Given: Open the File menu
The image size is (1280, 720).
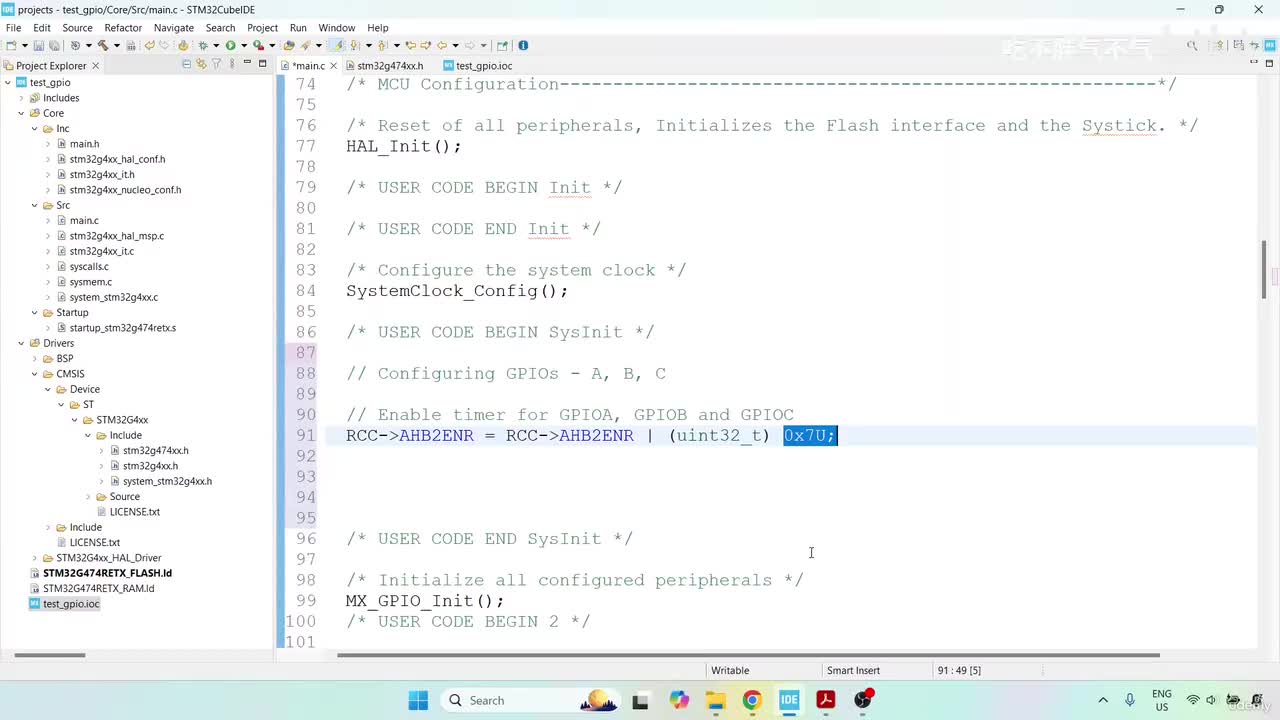Looking at the screenshot, I should (x=13, y=28).
